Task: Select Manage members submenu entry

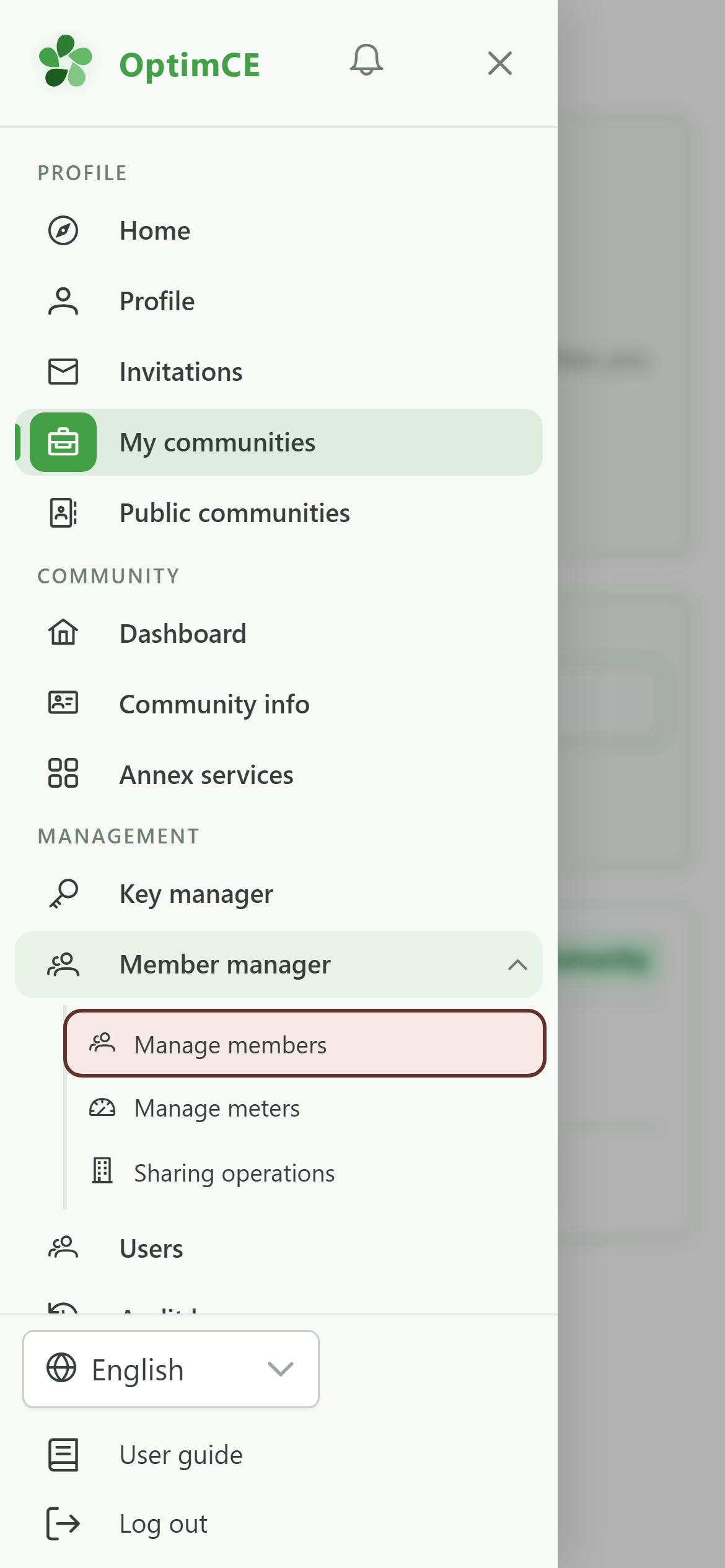Action: (305, 1044)
